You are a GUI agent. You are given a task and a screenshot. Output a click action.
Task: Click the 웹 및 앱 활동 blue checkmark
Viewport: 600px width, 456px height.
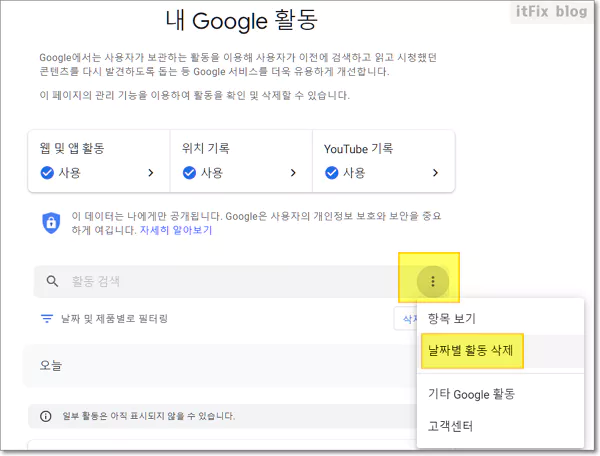47,173
